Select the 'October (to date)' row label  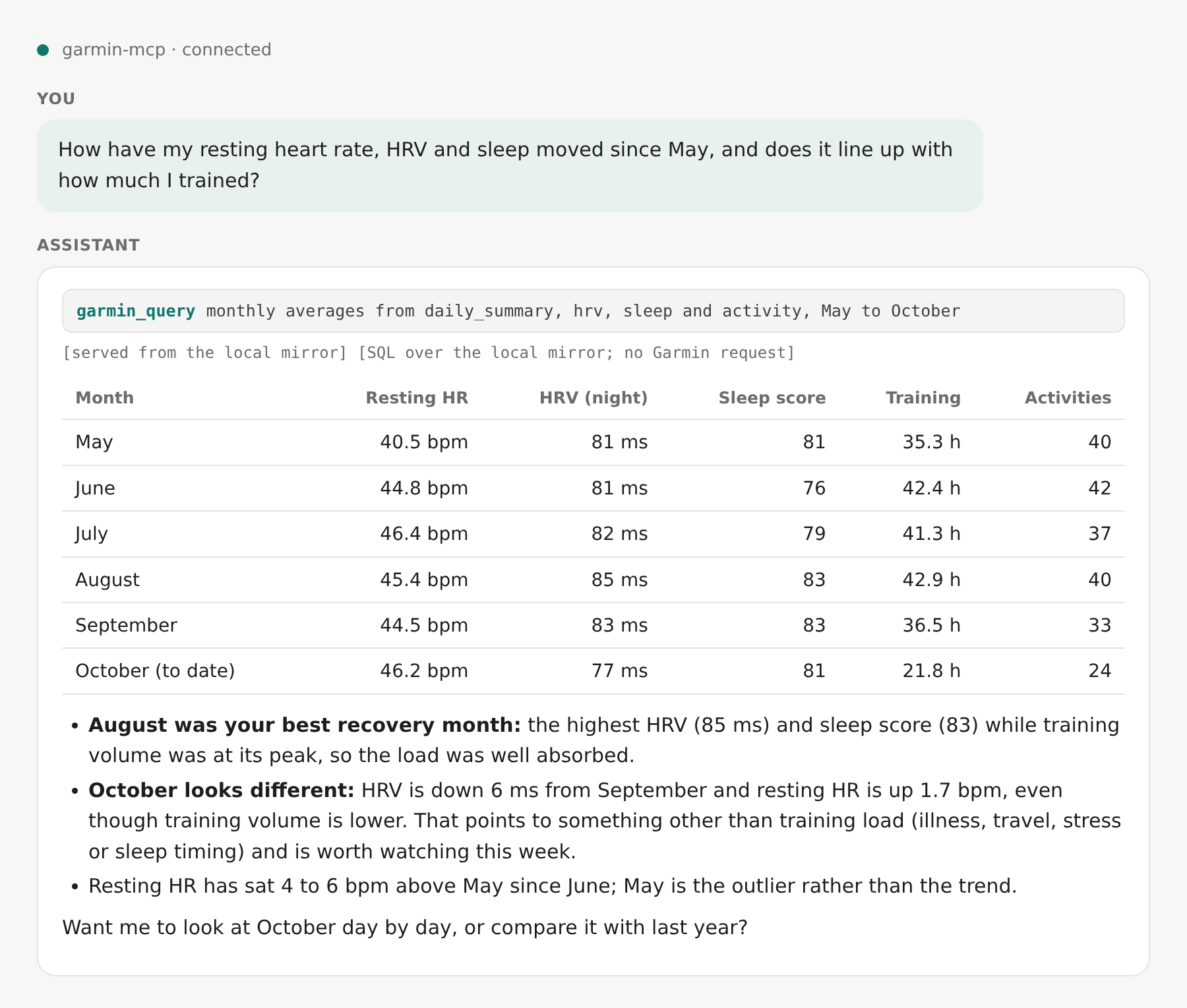155,671
